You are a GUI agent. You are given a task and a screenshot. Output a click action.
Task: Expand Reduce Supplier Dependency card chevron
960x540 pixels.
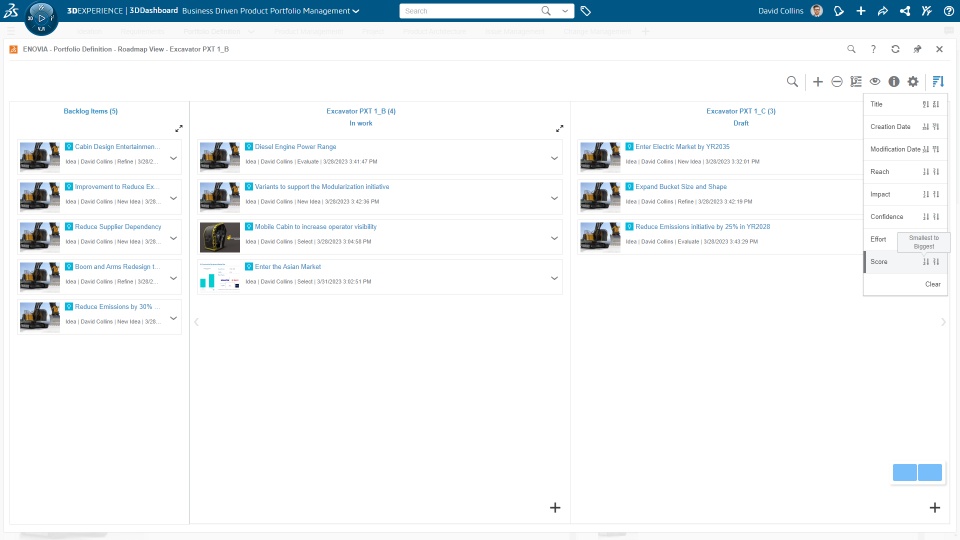[x=173, y=238]
